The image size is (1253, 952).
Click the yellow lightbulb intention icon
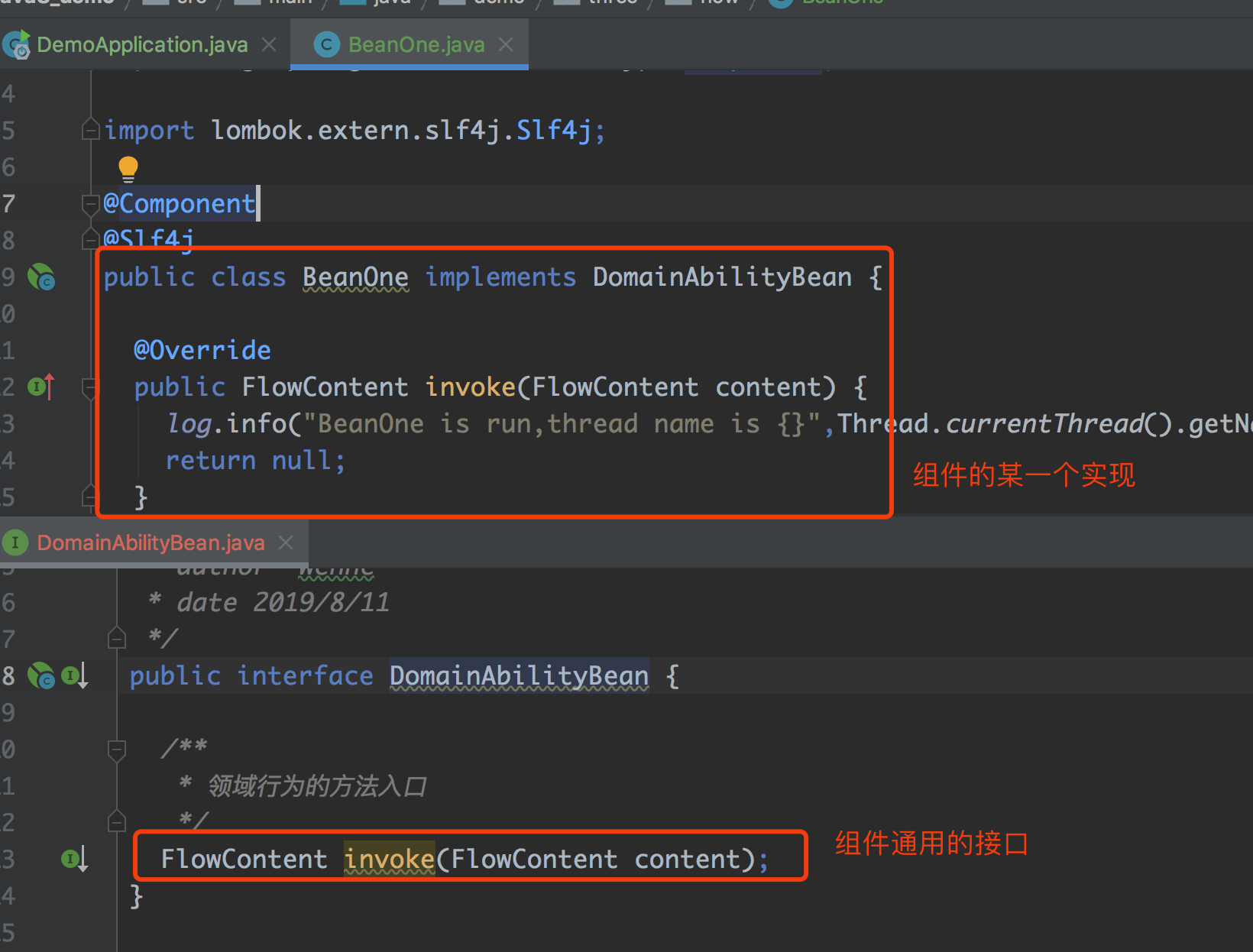pos(128,170)
